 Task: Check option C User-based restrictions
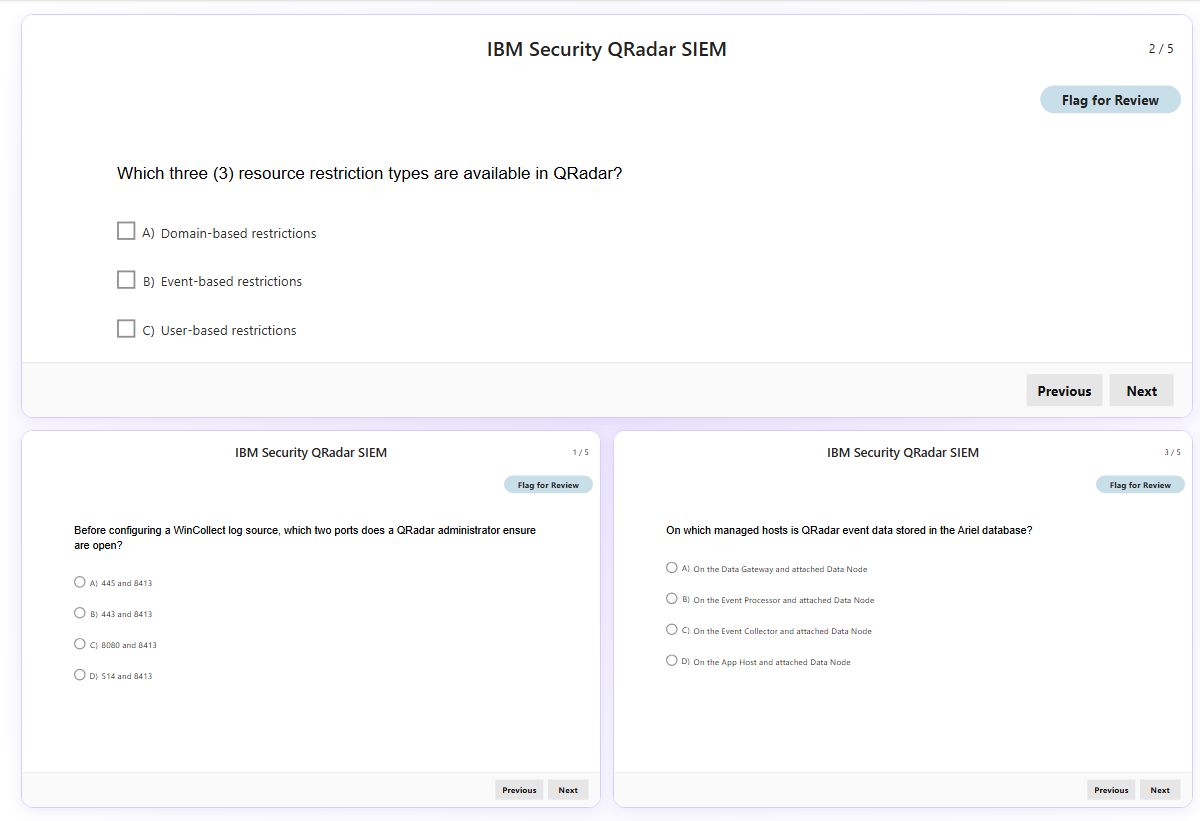(126, 328)
